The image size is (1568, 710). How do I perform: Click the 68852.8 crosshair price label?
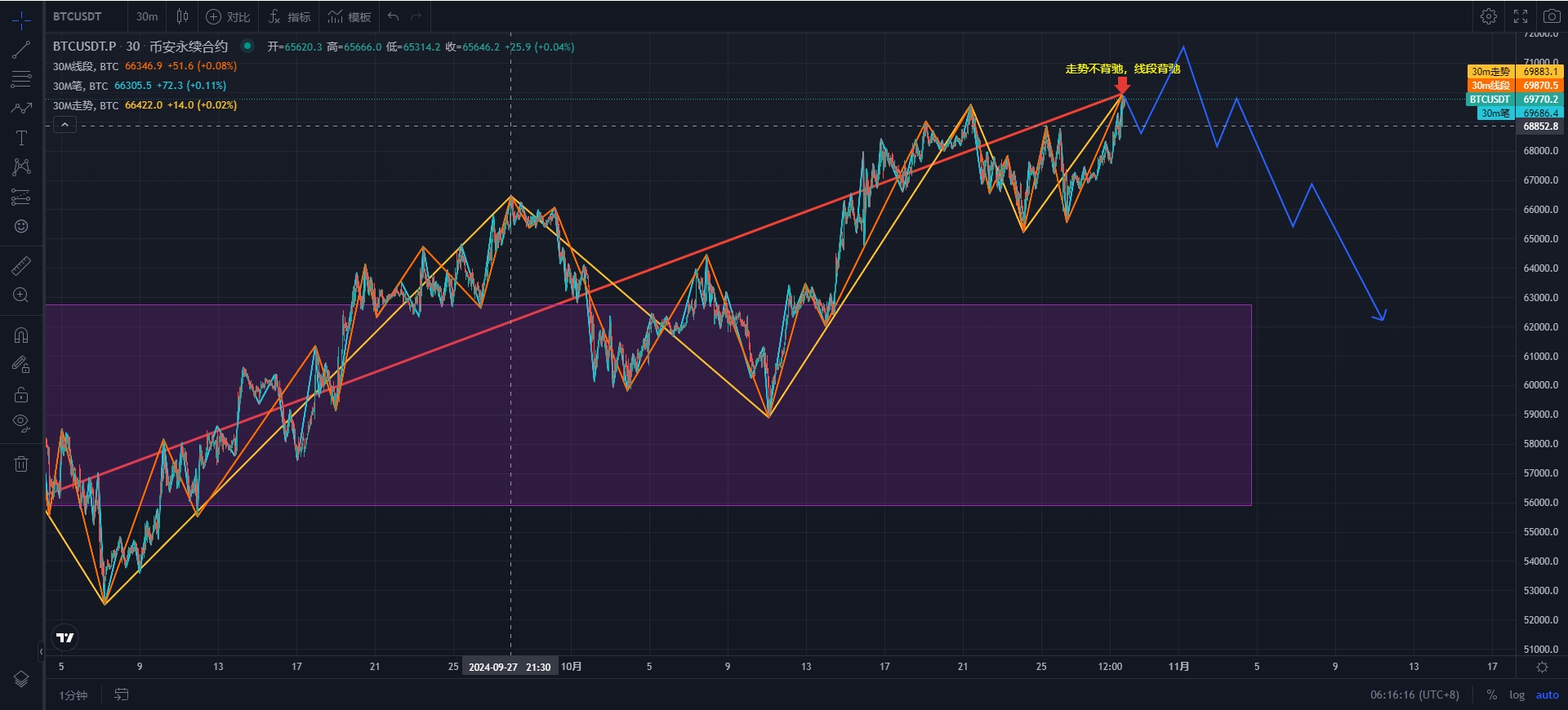click(1540, 126)
